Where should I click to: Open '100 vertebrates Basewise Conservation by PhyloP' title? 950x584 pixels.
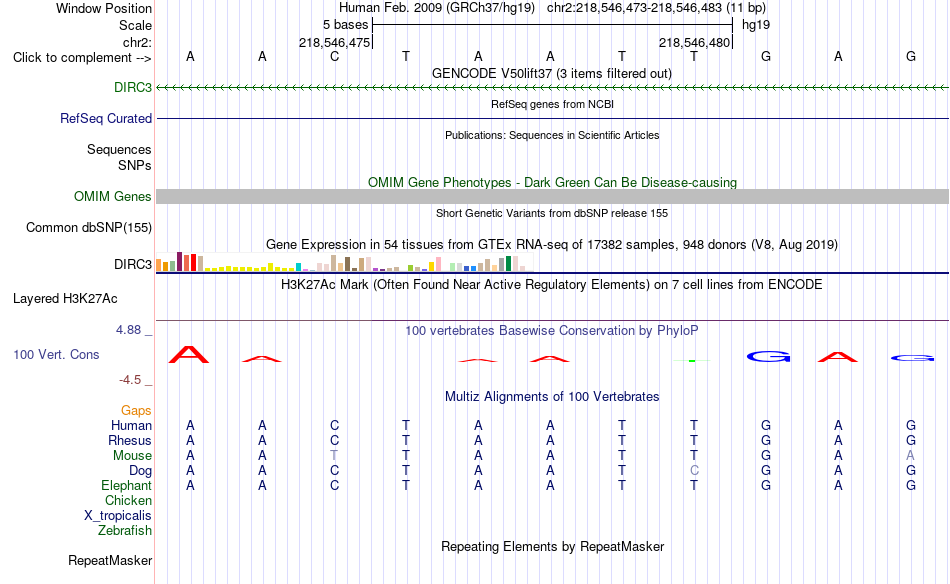552,331
